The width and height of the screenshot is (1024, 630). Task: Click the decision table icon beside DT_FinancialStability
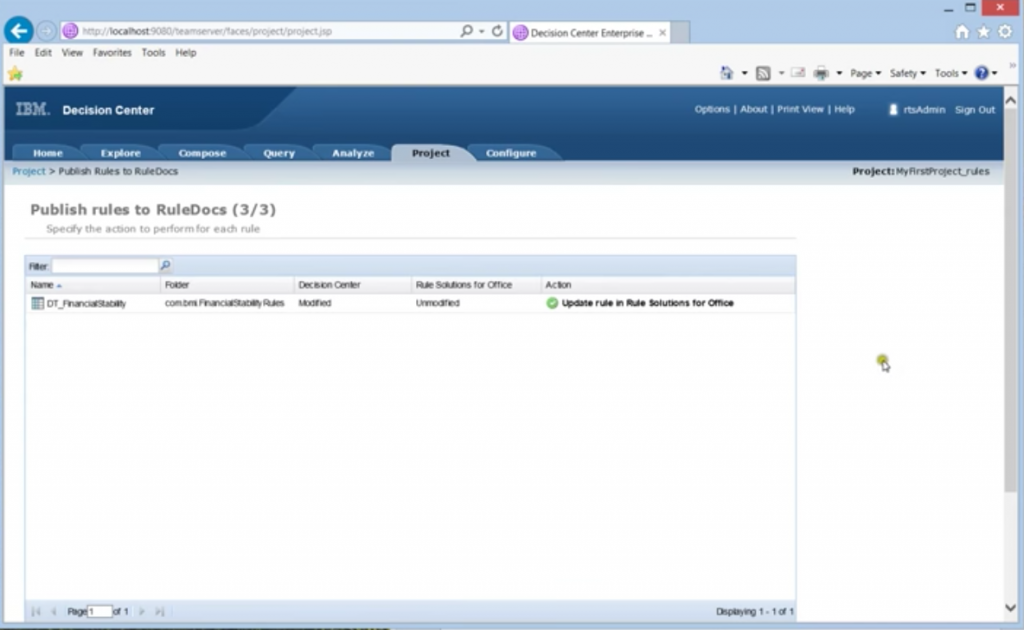(x=37, y=303)
